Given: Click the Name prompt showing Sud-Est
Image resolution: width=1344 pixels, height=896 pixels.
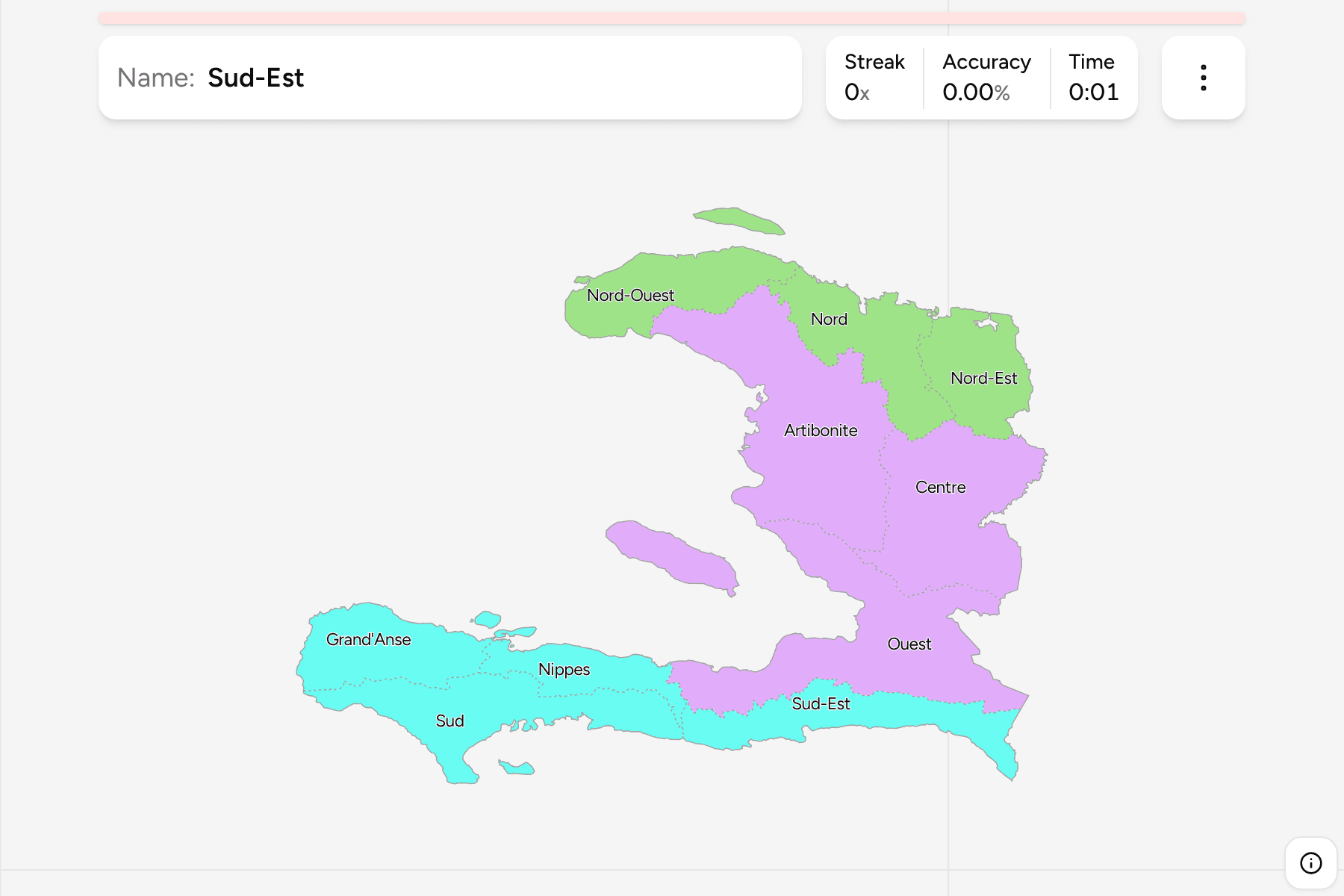Looking at the screenshot, I should [449, 78].
